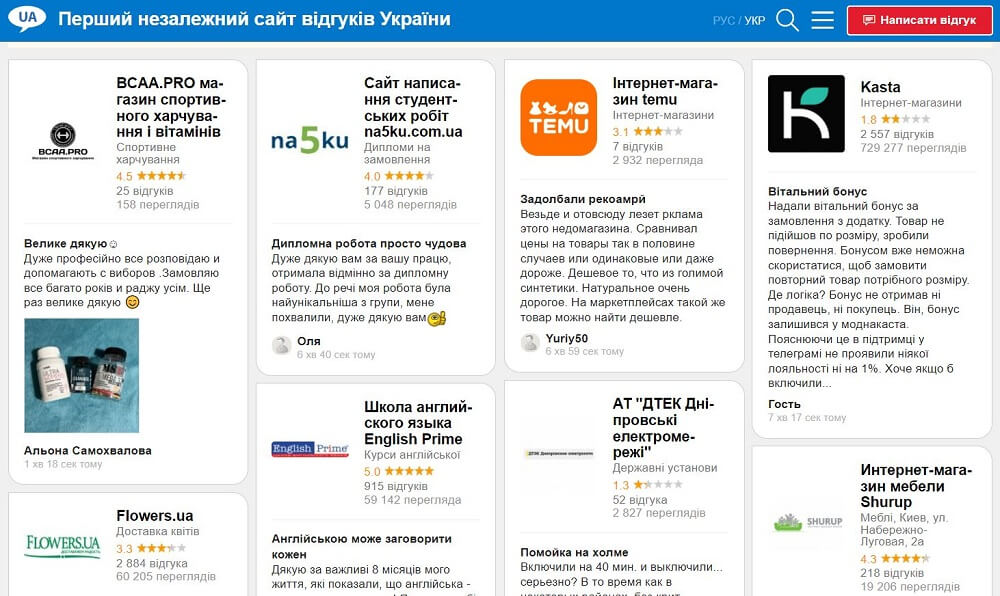1000x596 pixels.
Task: Click Yuriy50's reviewer avatar
Action: coord(528,342)
